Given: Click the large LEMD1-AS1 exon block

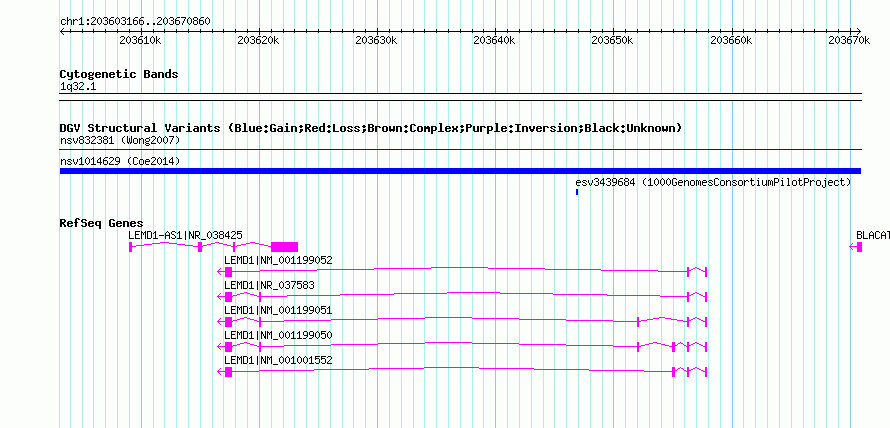Looking at the screenshot, I should (284, 247).
